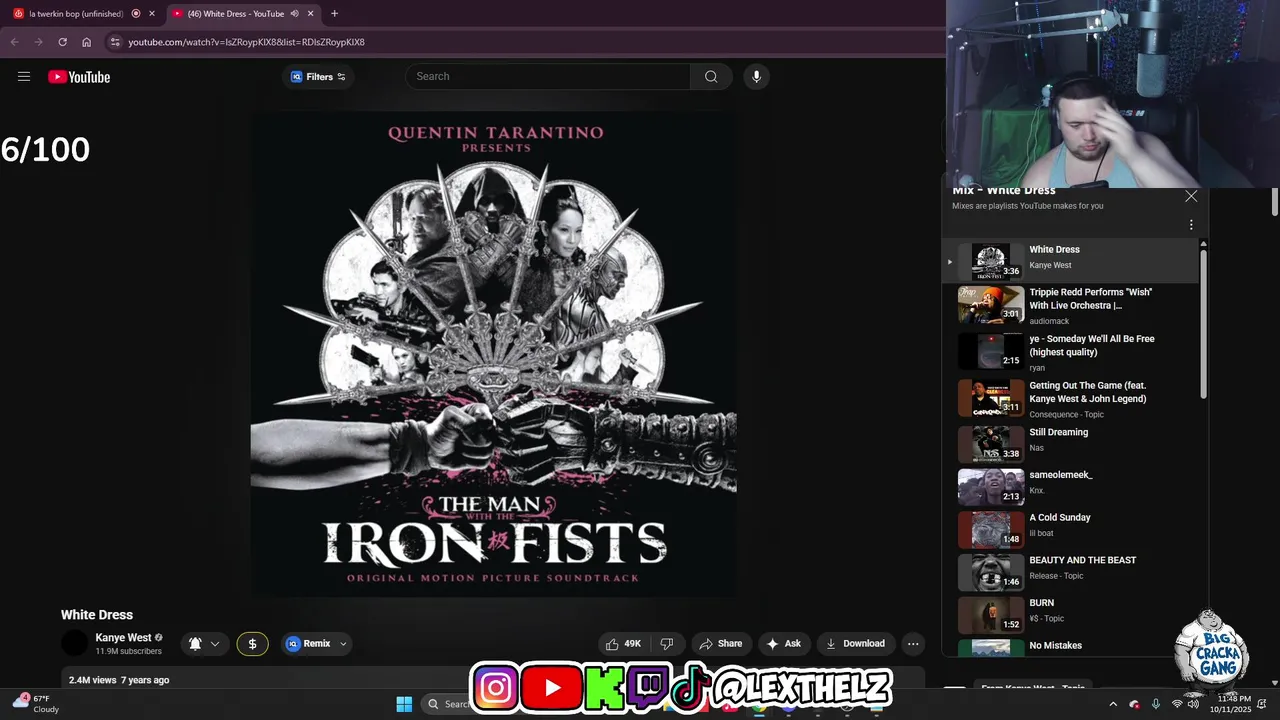Click the Filters button near the search bar
Image resolution: width=1280 pixels, height=720 pixels.
pyautogui.click(x=318, y=76)
